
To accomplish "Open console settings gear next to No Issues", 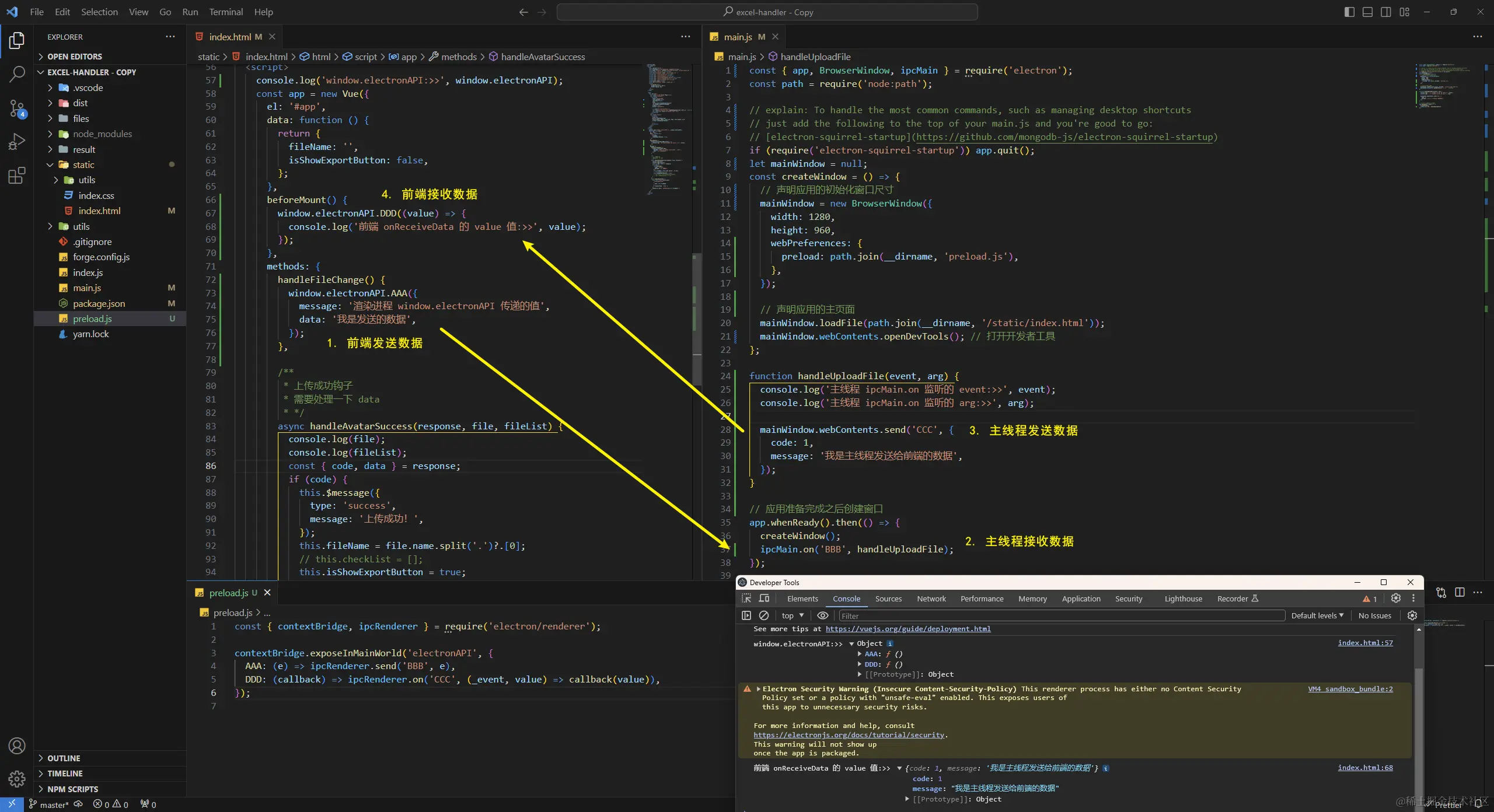I will pos(1412,615).
